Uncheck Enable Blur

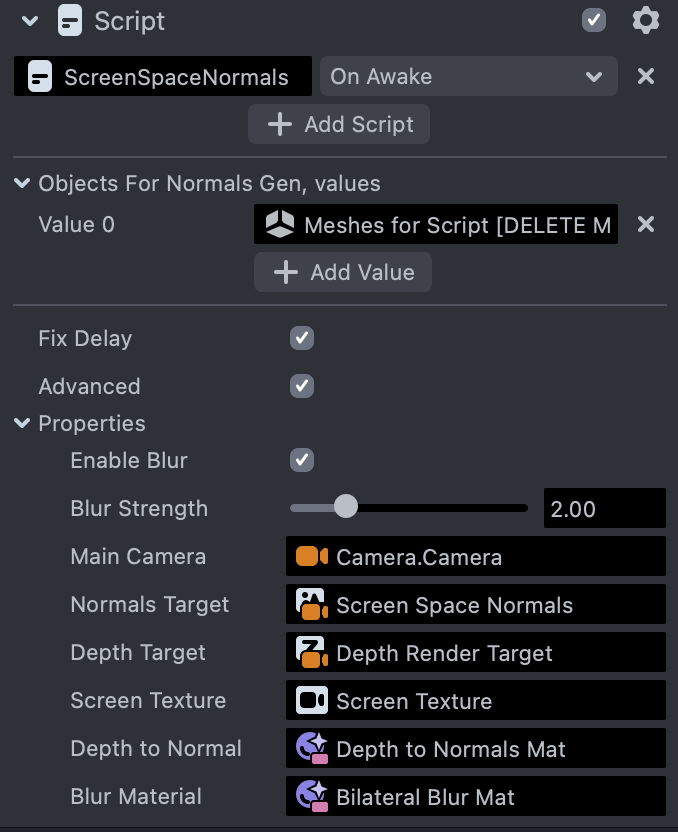[x=302, y=460]
